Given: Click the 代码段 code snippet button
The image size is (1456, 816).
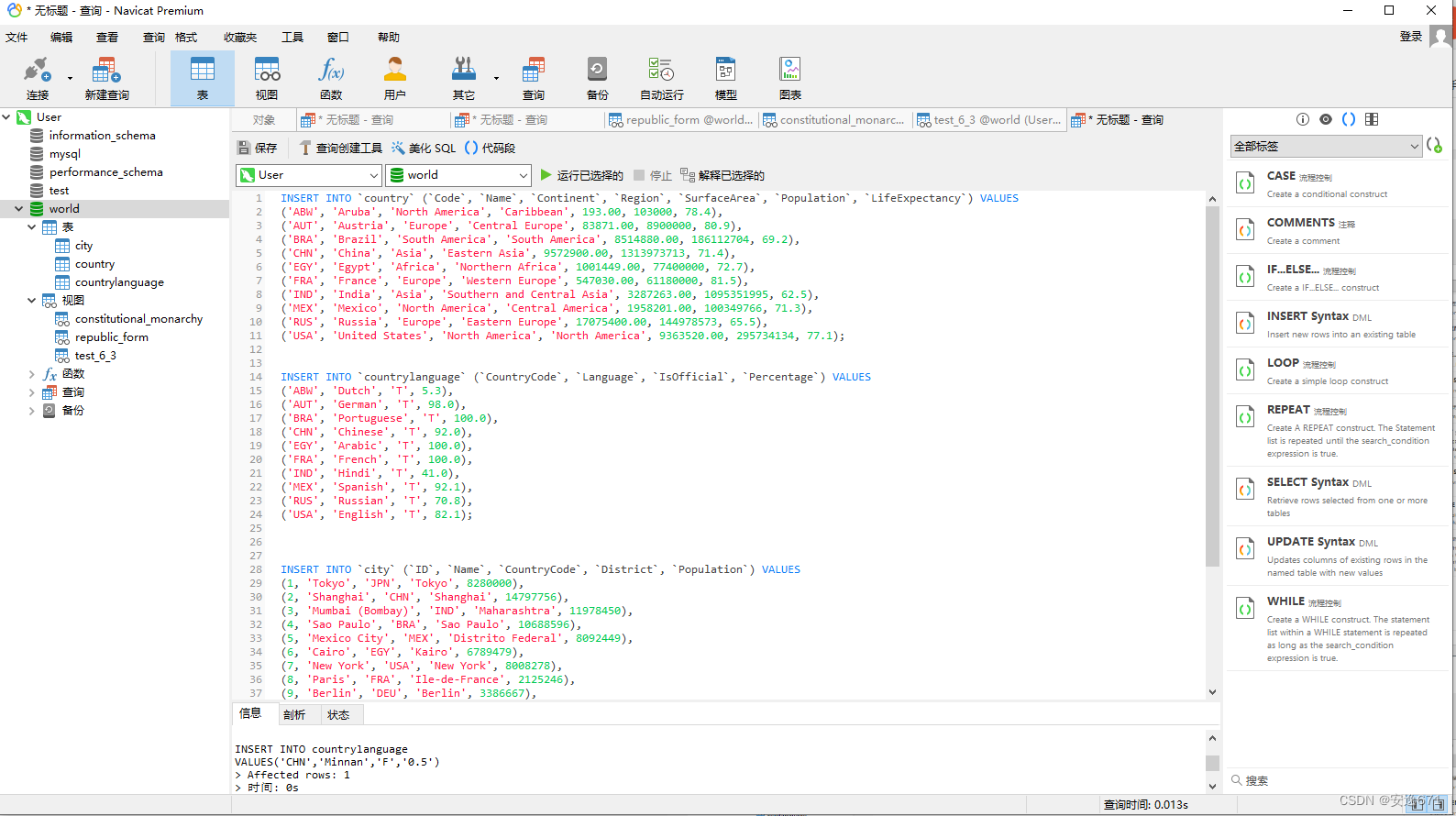Looking at the screenshot, I should point(491,148).
